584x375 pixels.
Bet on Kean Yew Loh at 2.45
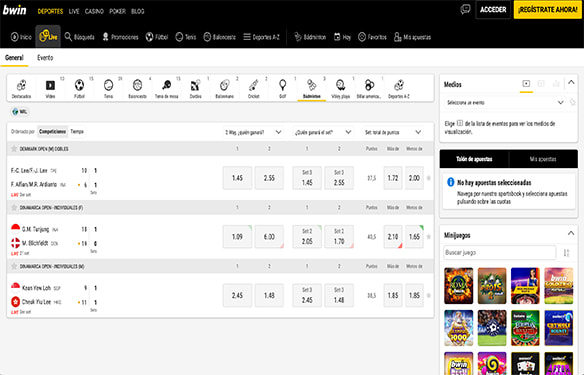(x=237, y=295)
